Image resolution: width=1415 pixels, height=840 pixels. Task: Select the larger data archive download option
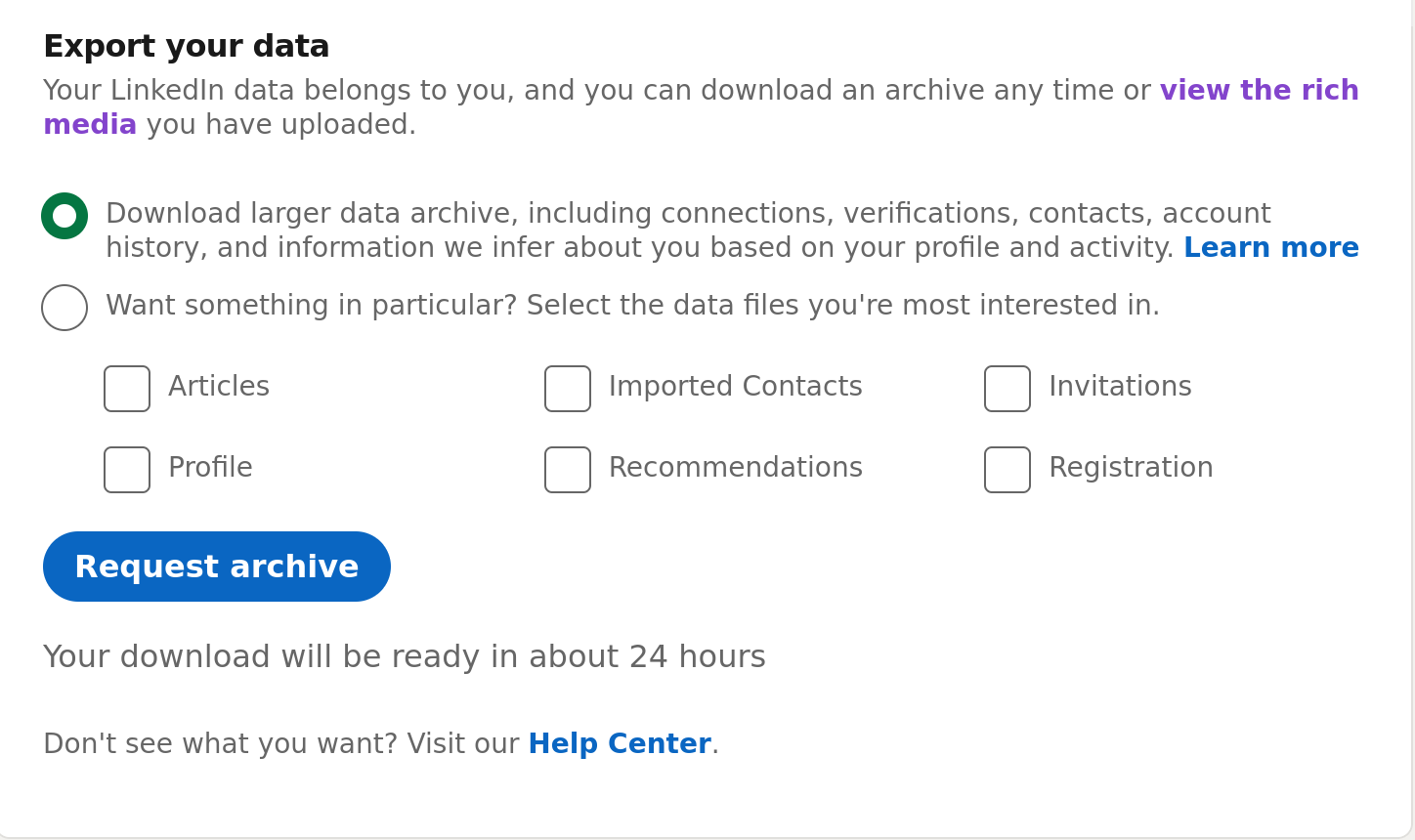pyautogui.click(x=64, y=215)
